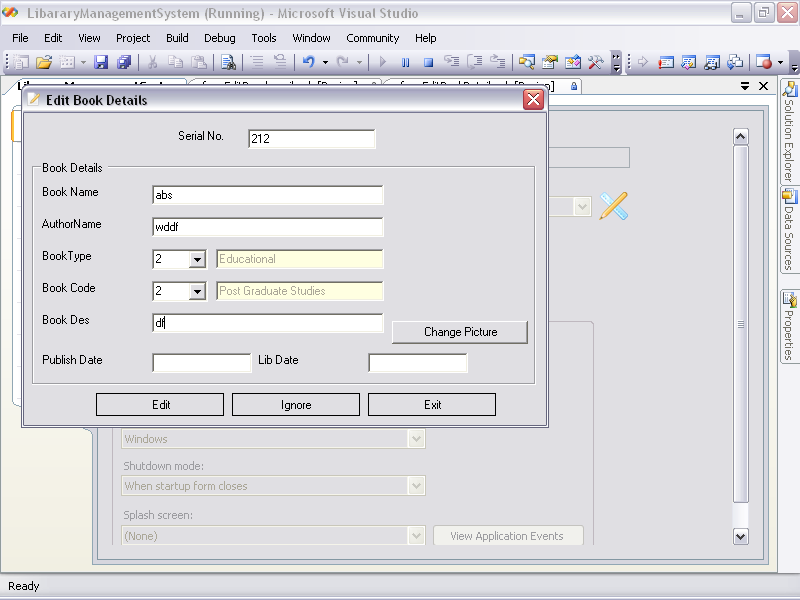
Task: Click the New Project toolbar icon
Action: pyautogui.click(x=21, y=62)
